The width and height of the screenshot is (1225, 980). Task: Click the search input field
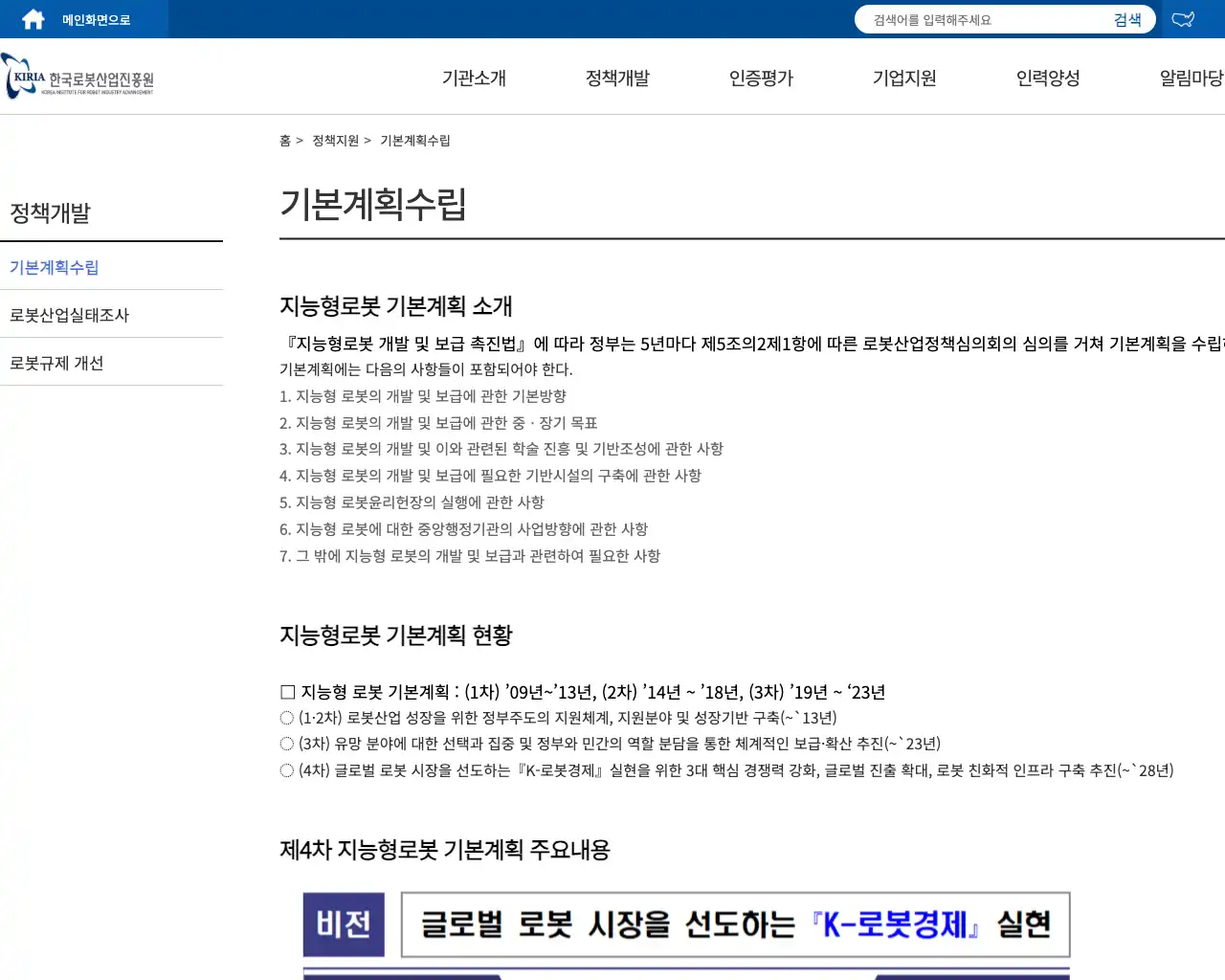click(976, 19)
